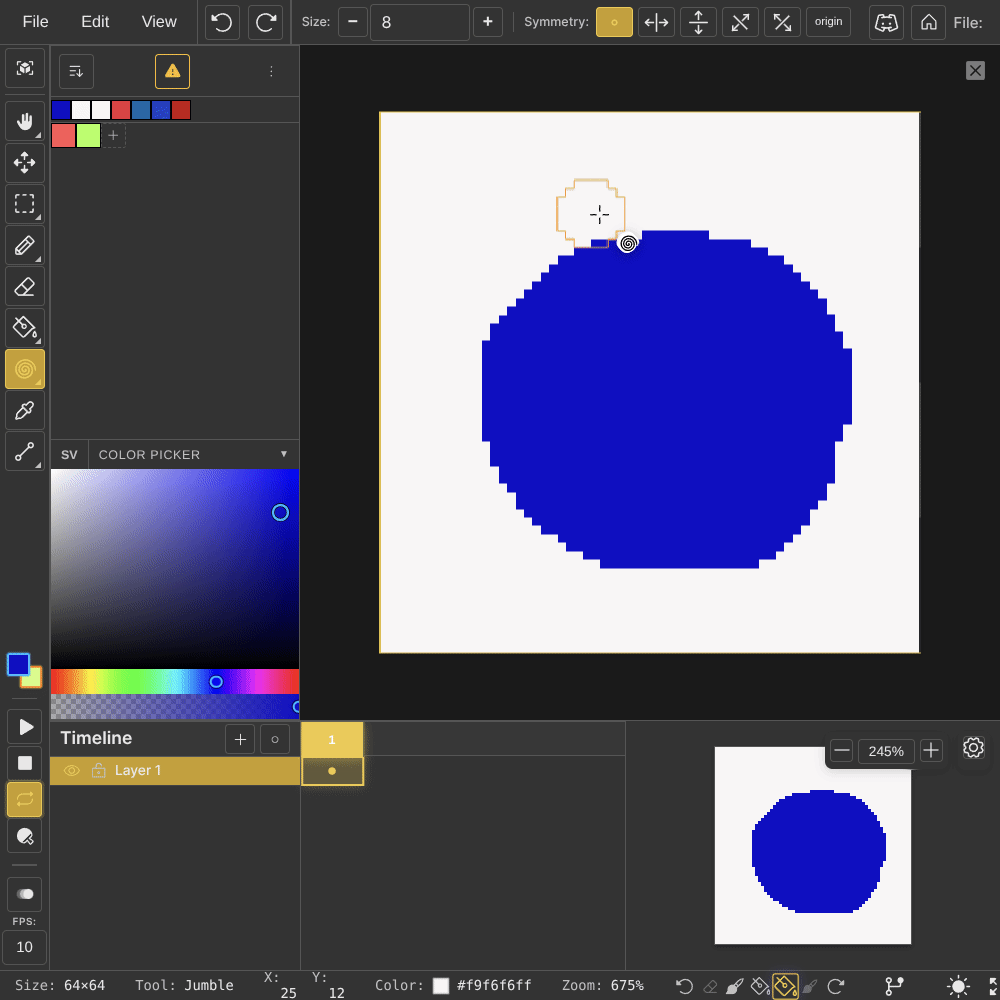Zoom out preview with minus button

tap(841, 751)
